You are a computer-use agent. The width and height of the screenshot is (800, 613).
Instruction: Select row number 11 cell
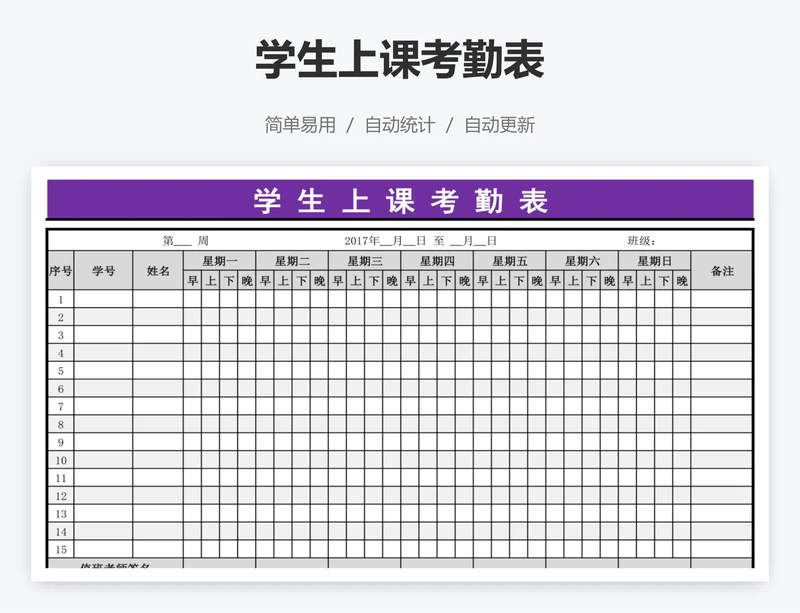[61, 478]
